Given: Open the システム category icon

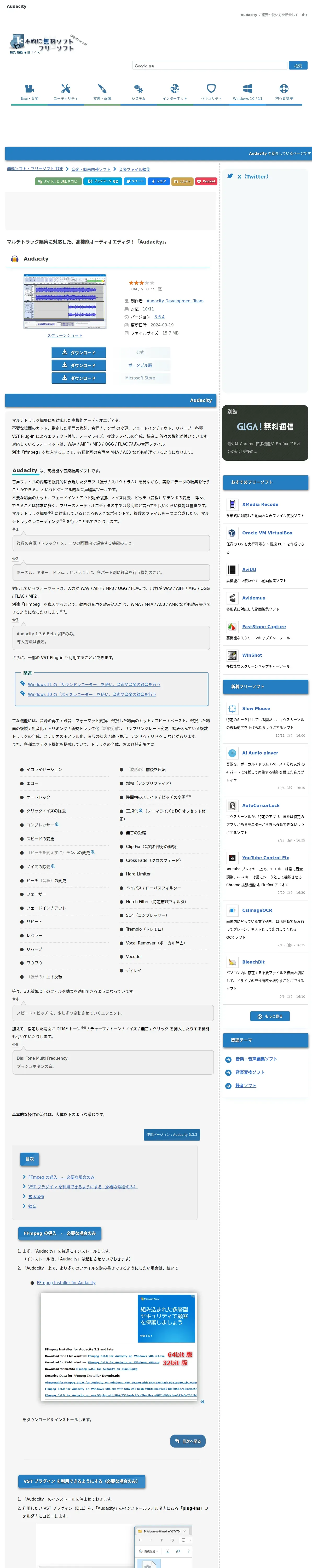Looking at the screenshot, I should tap(139, 88).
